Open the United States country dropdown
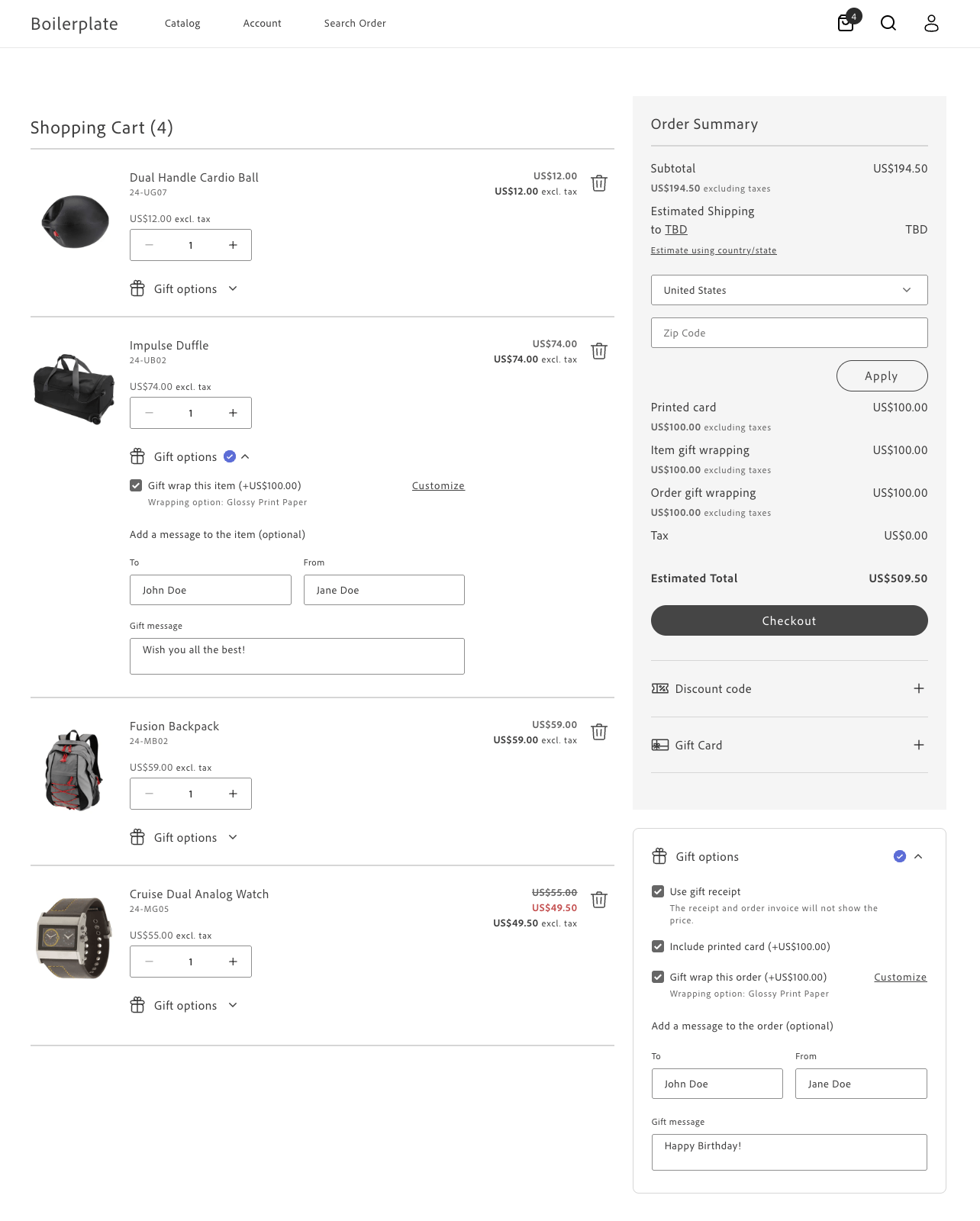Viewport: 980px width, 1221px height. [789, 290]
